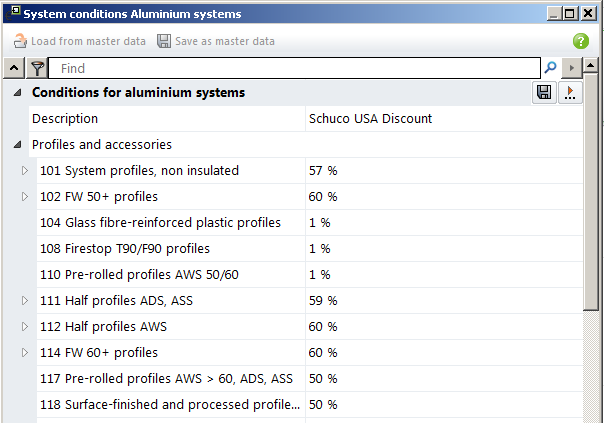
Task: Expand 101 System profiles, non insulated
Action: pyautogui.click(x=25, y=171)
